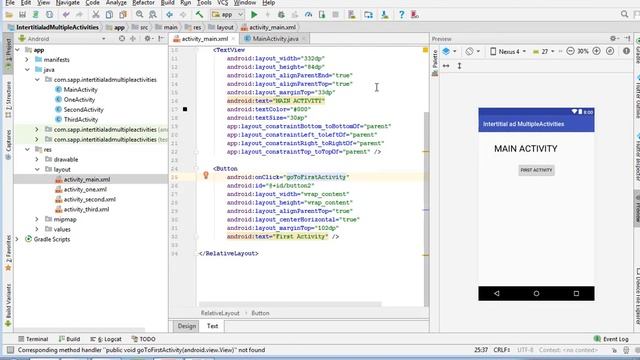Click the Paste icon in toolbar
This screenshot has width=640, height=360.
(x=123, y=15)
